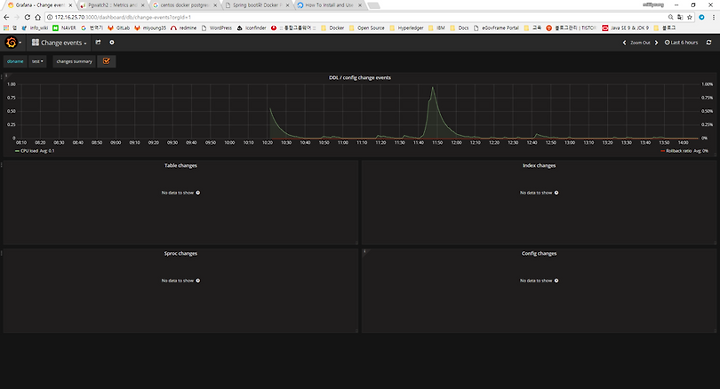
Task: Bookmark this page with star icon
Action: [x=690, y=17]
